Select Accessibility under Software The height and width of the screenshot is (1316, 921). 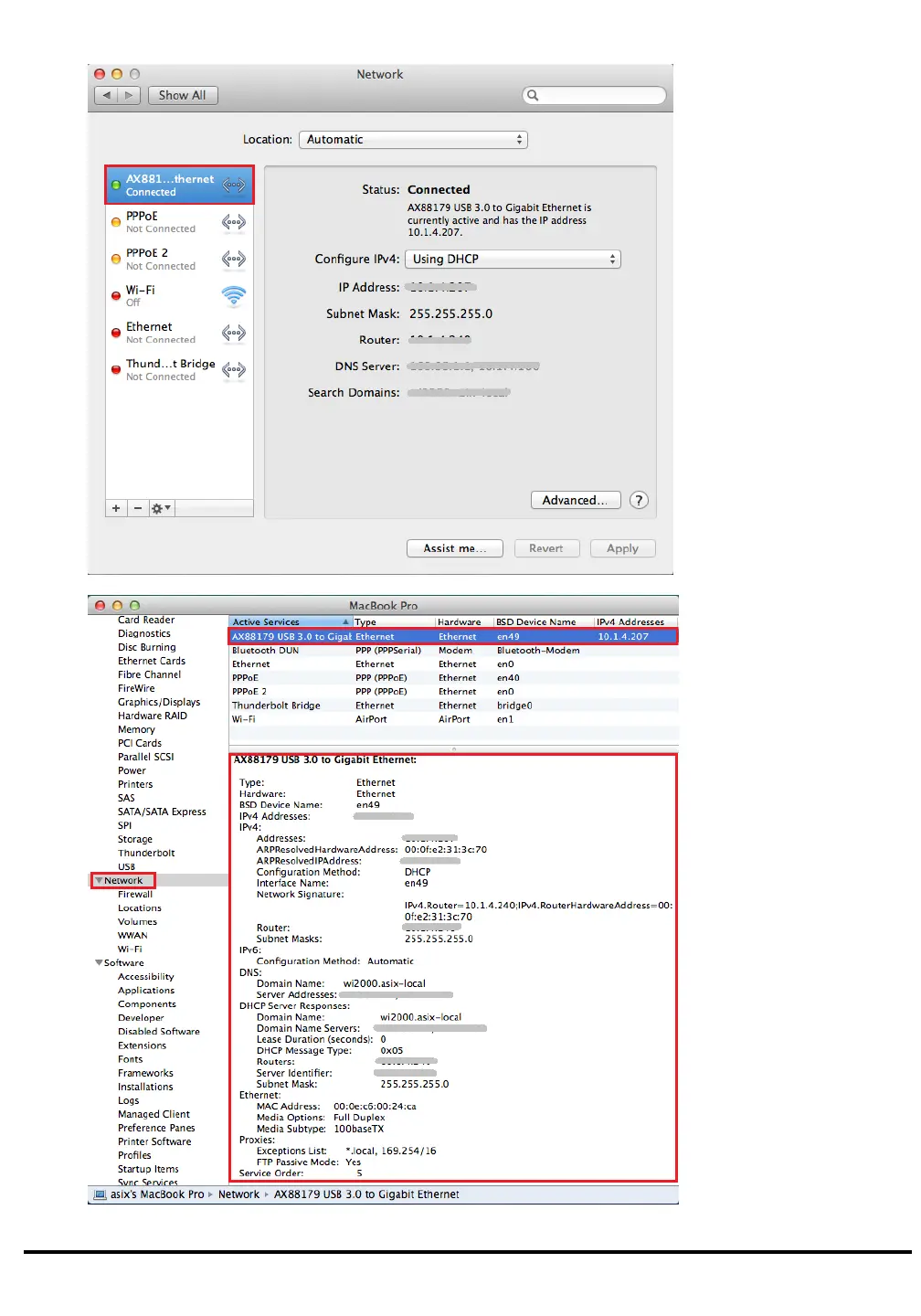point(146,977)
